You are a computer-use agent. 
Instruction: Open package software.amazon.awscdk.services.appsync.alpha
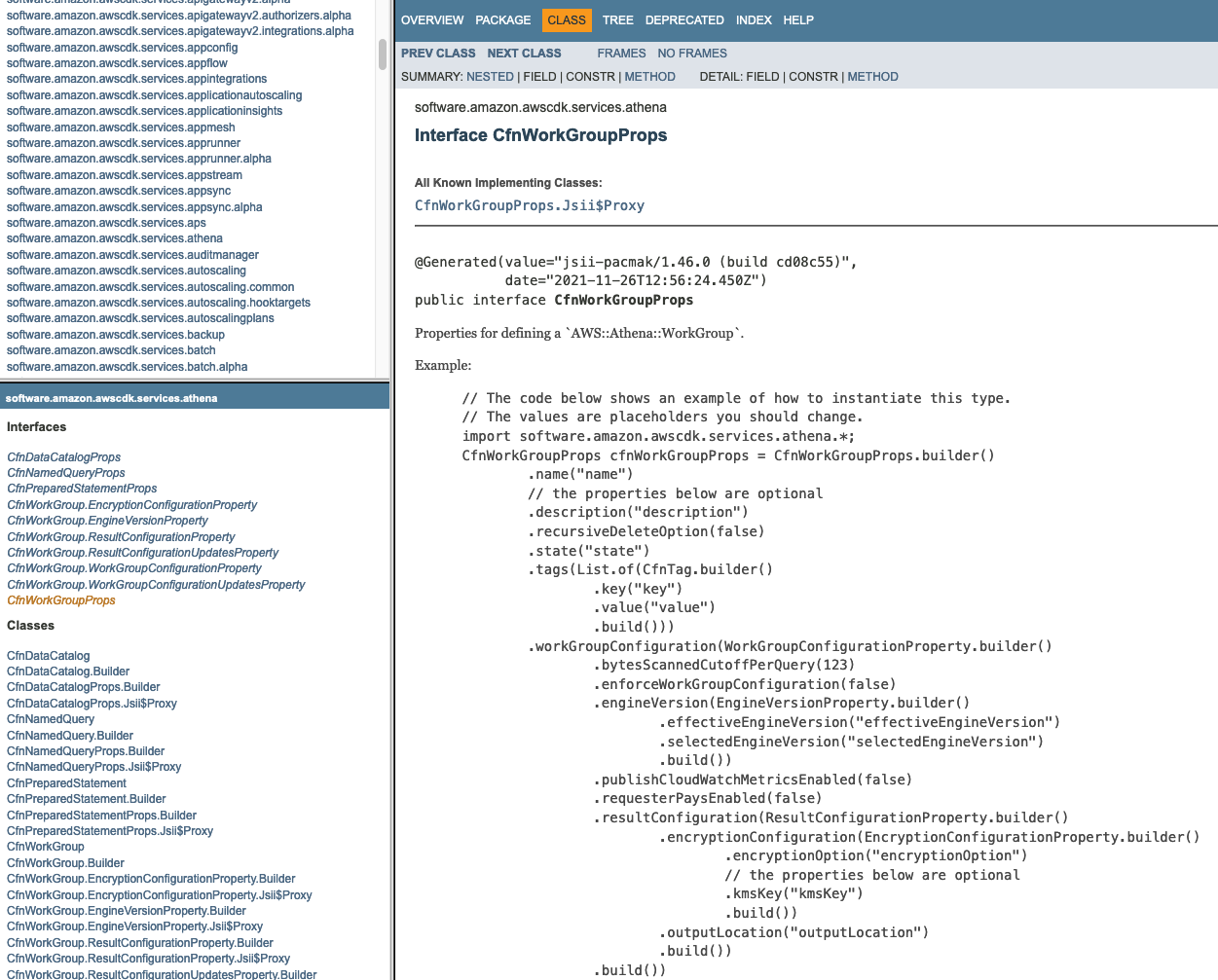pyautogui.click(x=134, y=207)
